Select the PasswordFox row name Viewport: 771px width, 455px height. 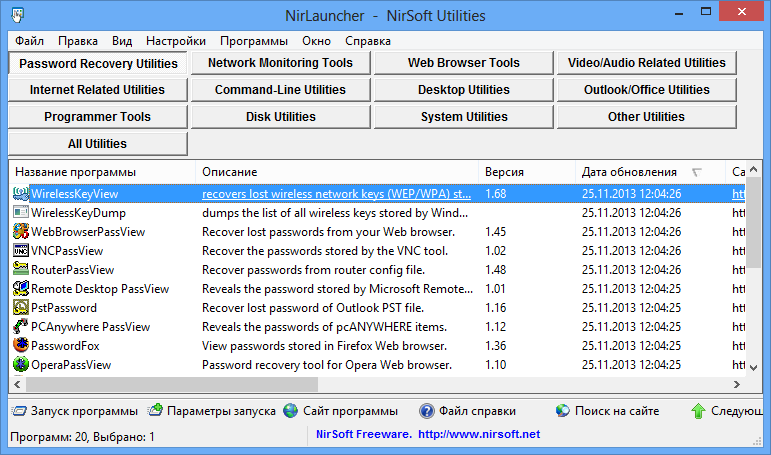(x=65, y=346)
